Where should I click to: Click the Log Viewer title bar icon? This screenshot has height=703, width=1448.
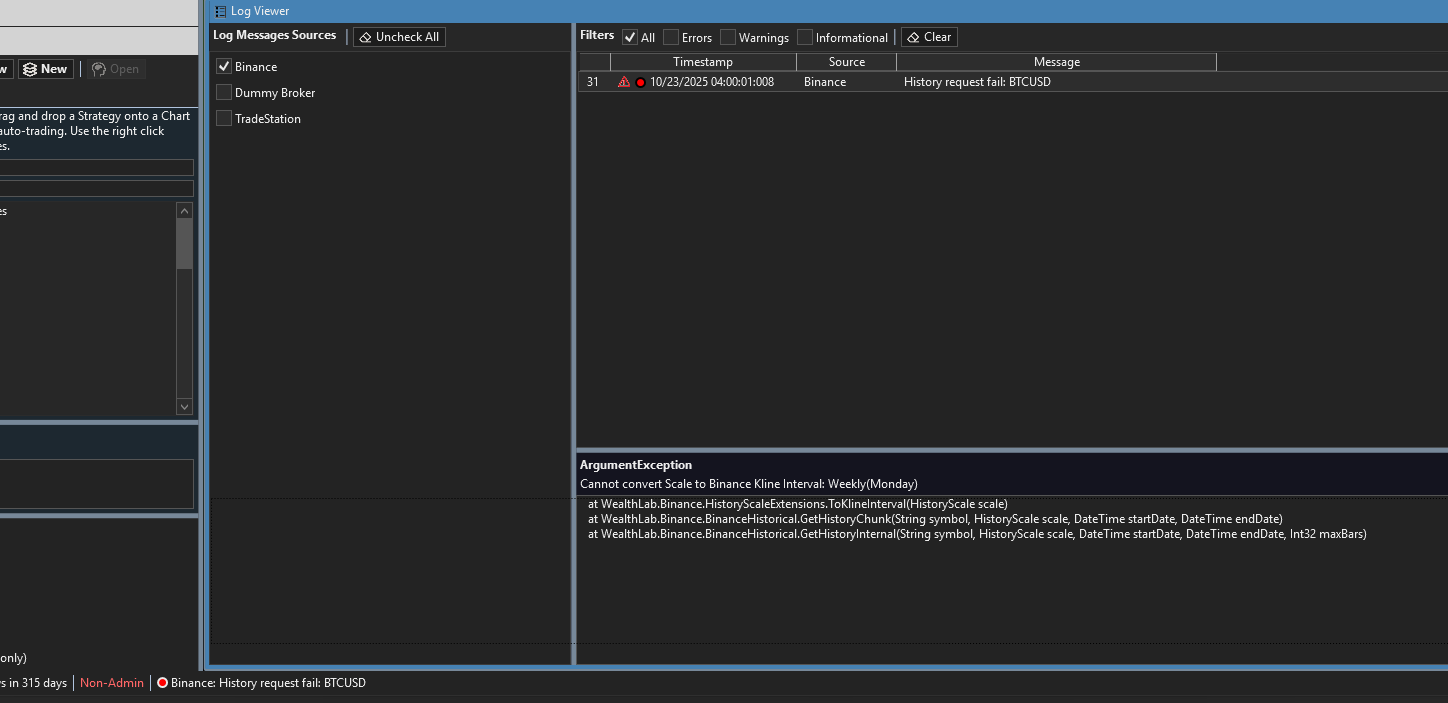tap(220, 11)
